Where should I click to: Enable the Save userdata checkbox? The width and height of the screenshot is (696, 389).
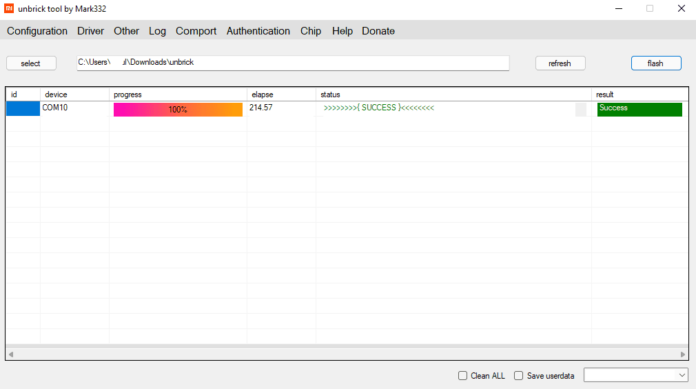tap(518, 376)
